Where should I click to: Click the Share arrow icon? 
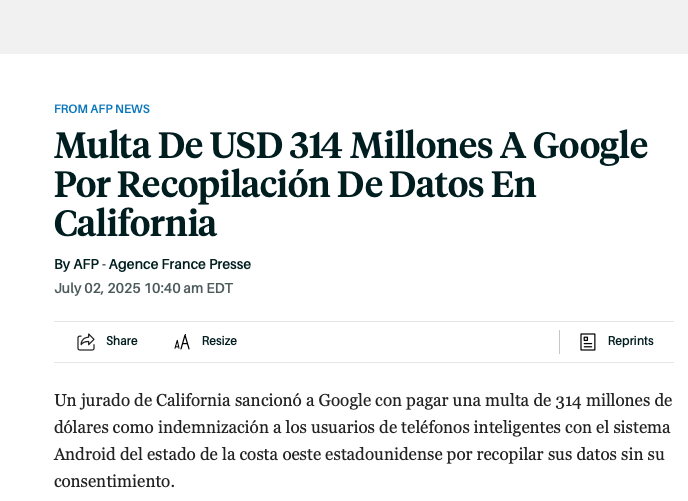(86, 342)
